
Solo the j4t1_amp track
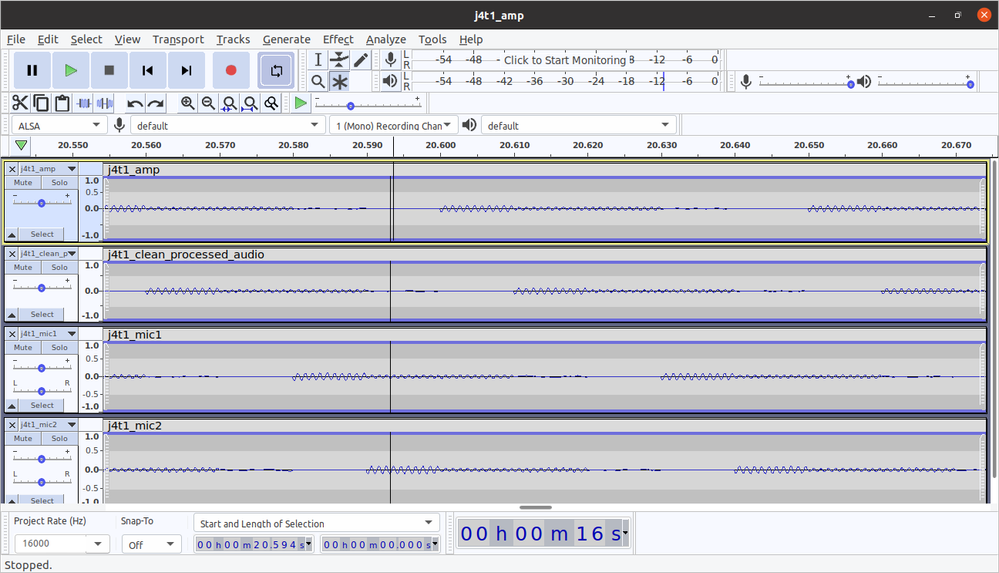[59, 182]
